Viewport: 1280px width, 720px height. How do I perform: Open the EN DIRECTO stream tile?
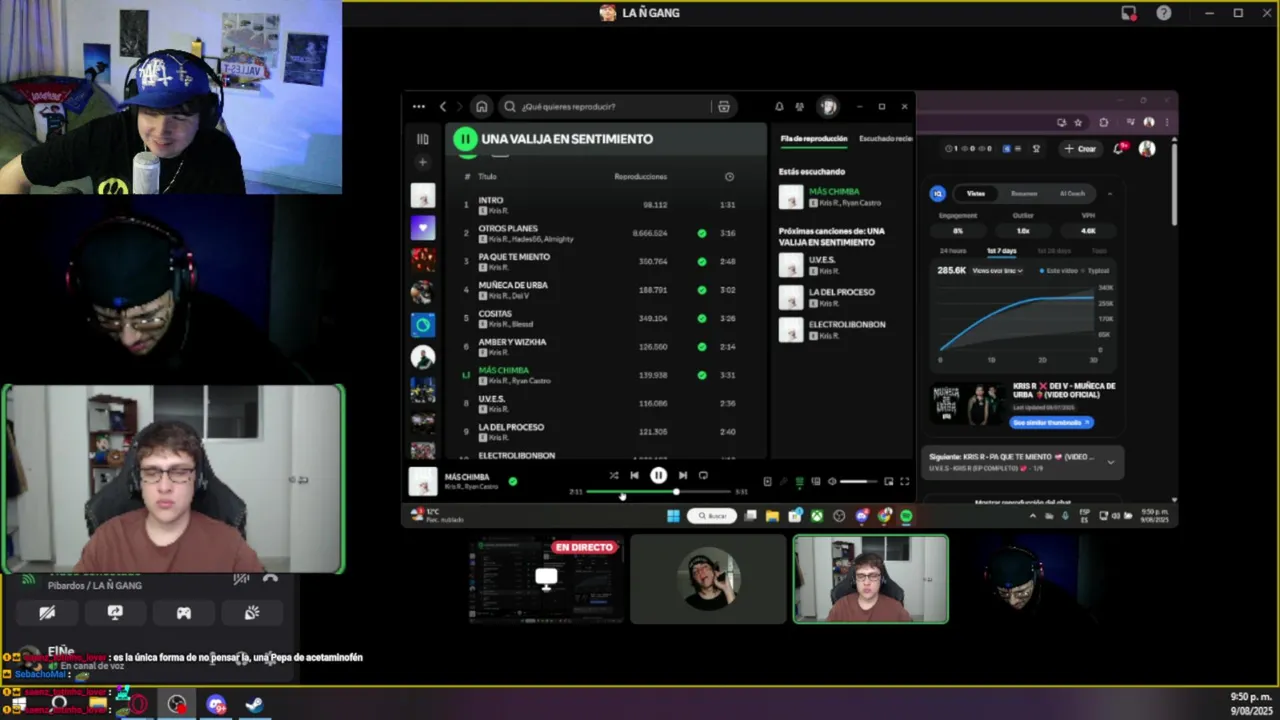click(546, 579)
